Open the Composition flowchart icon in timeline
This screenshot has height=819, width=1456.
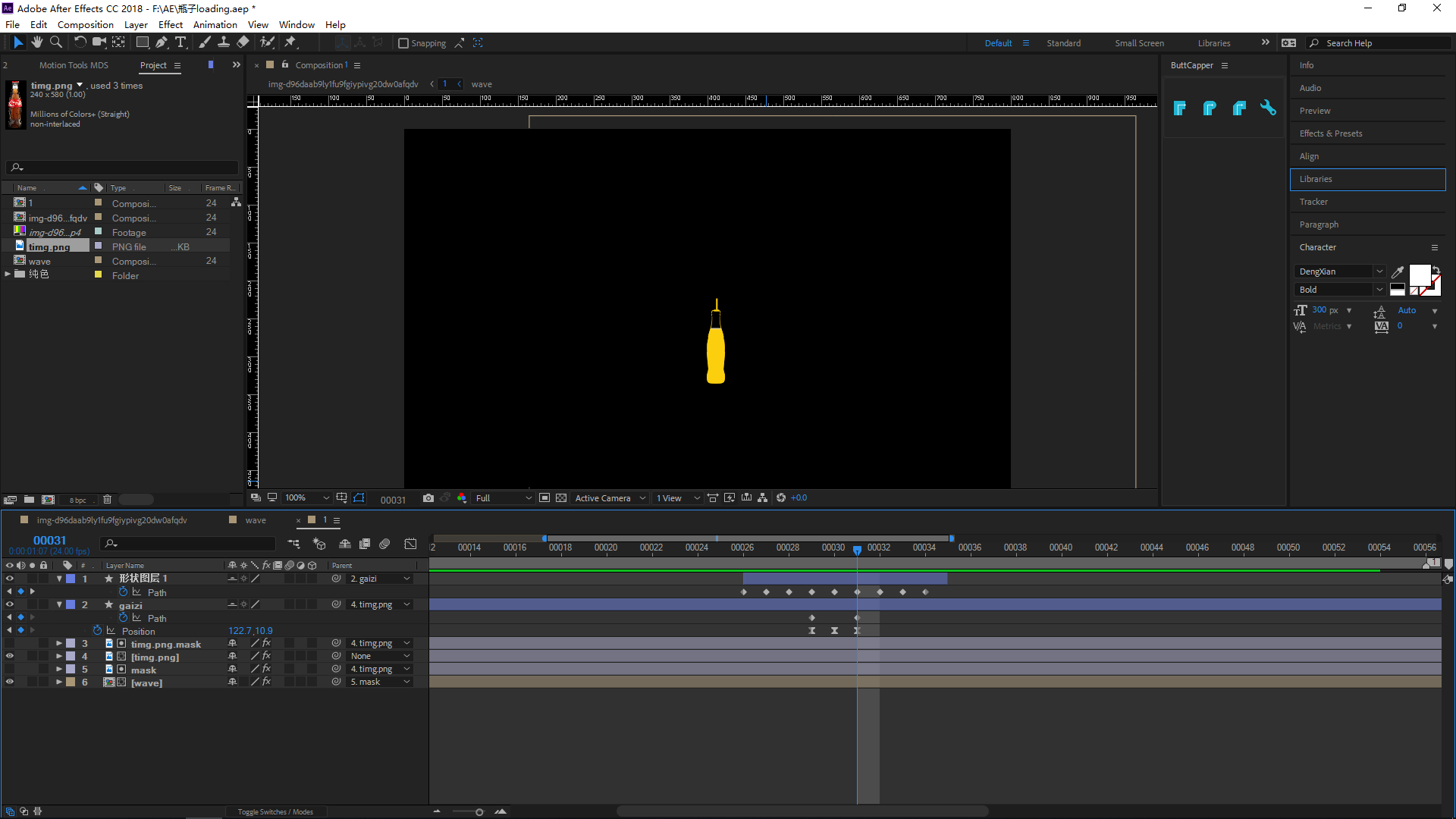click(293, 544)
